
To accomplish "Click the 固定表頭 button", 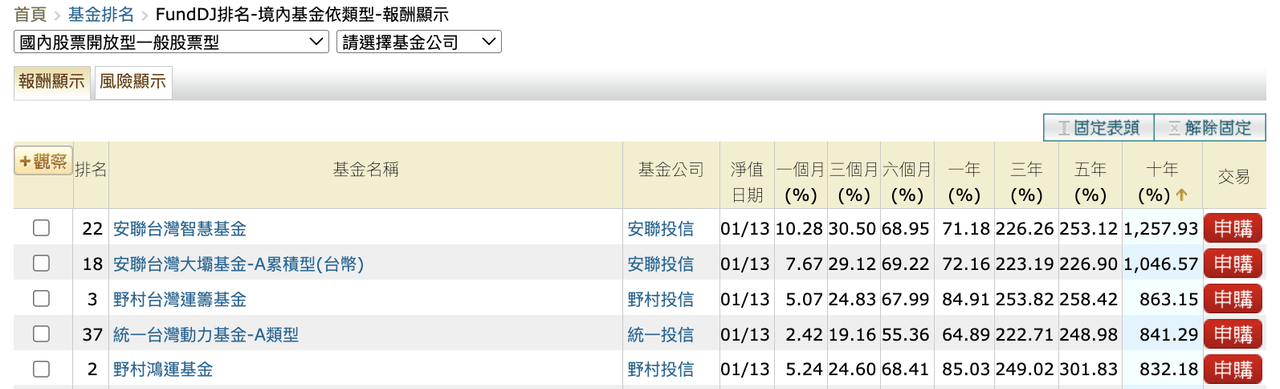I will pyautogui.click(x=1098, y=128).
